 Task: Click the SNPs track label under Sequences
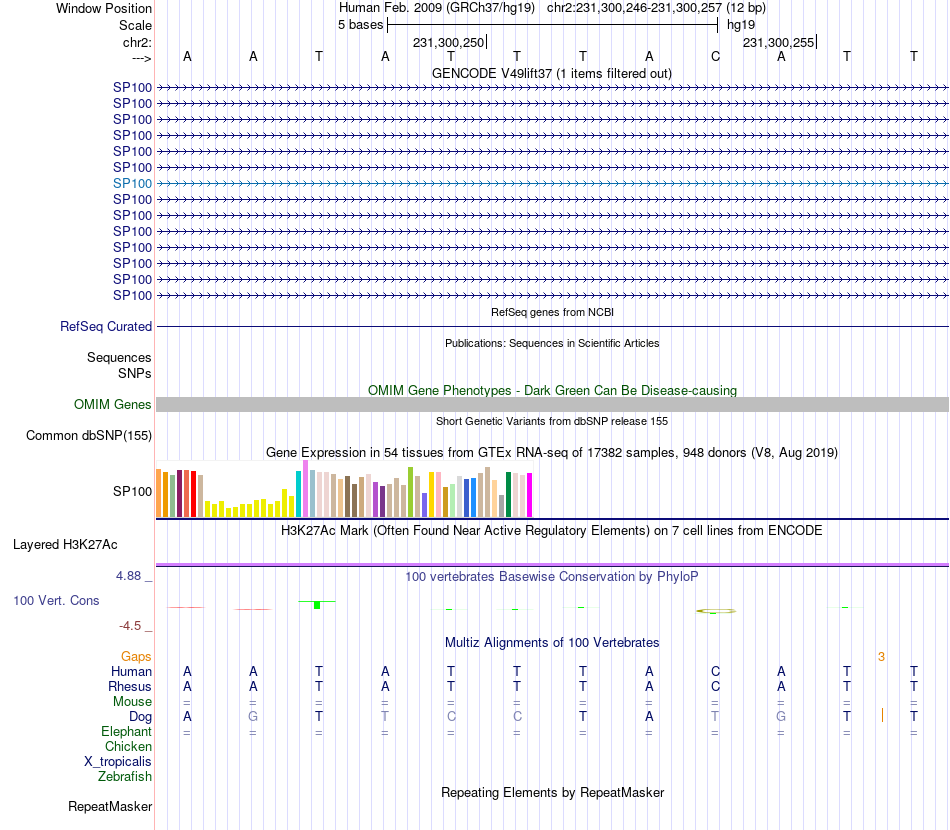point(135,374)
